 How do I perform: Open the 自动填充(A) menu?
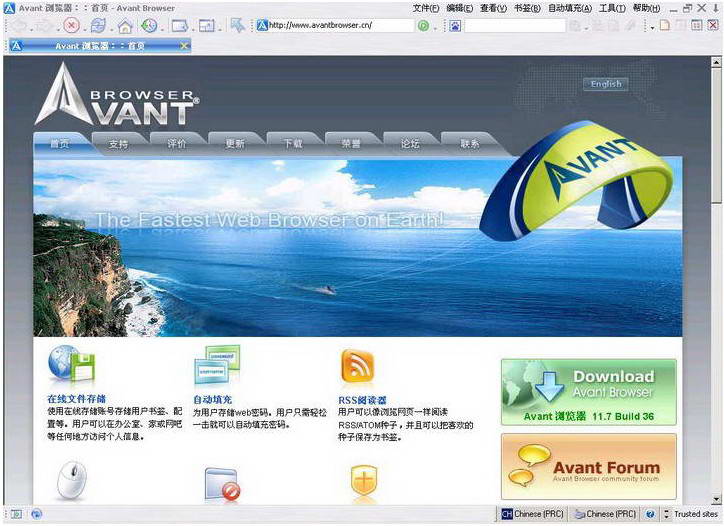(570, 8)
